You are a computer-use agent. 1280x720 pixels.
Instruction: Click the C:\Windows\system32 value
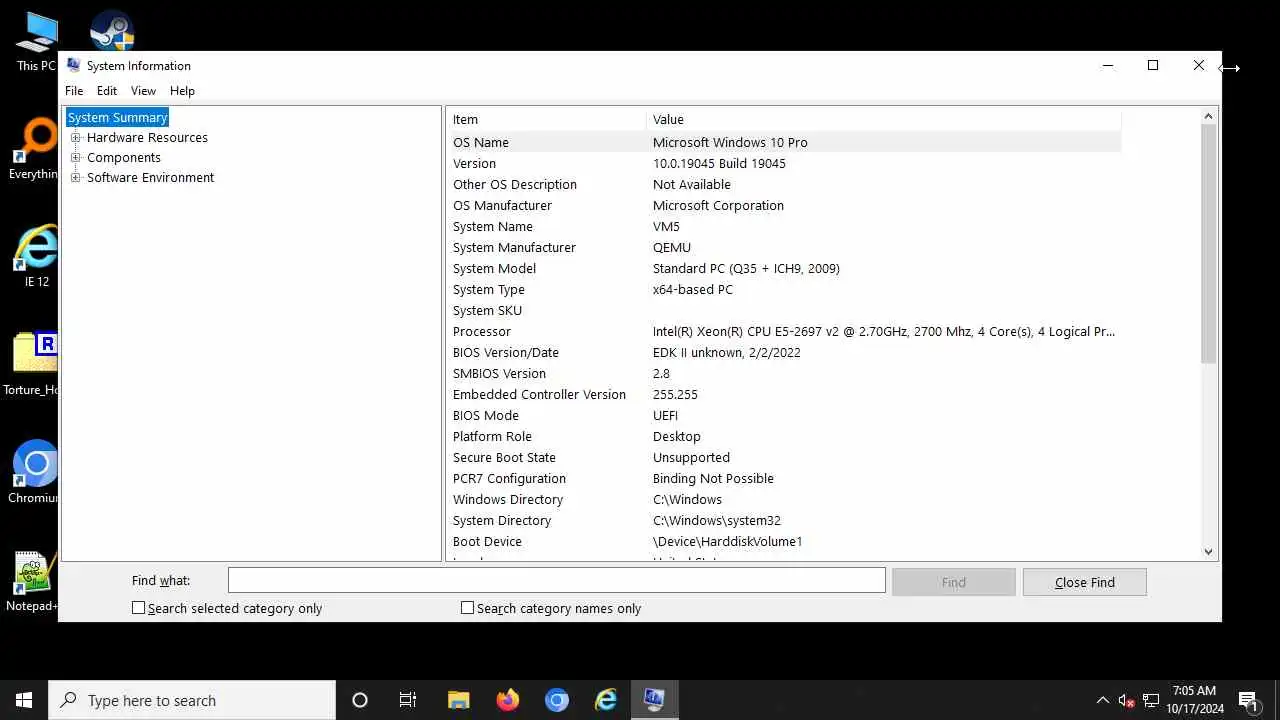click(x=717, y=520)
